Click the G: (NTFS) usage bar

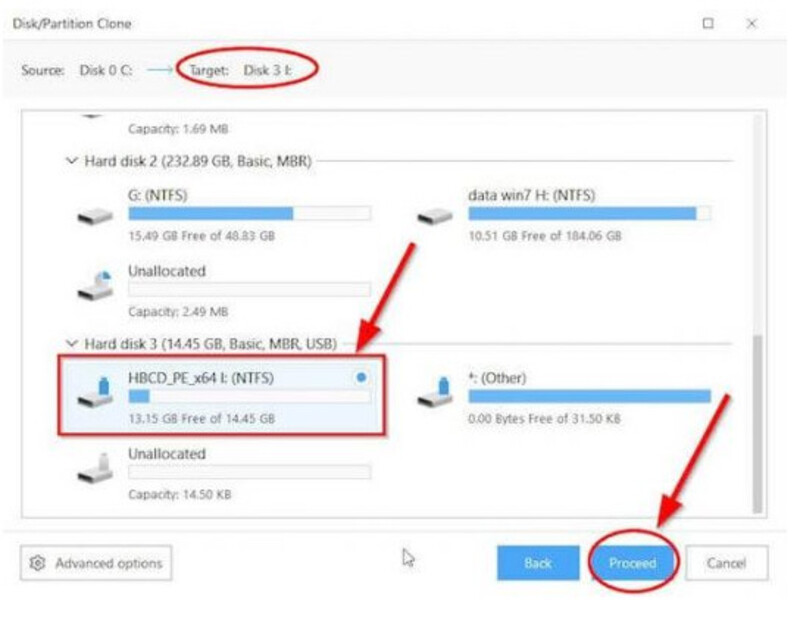coord(249,213)
